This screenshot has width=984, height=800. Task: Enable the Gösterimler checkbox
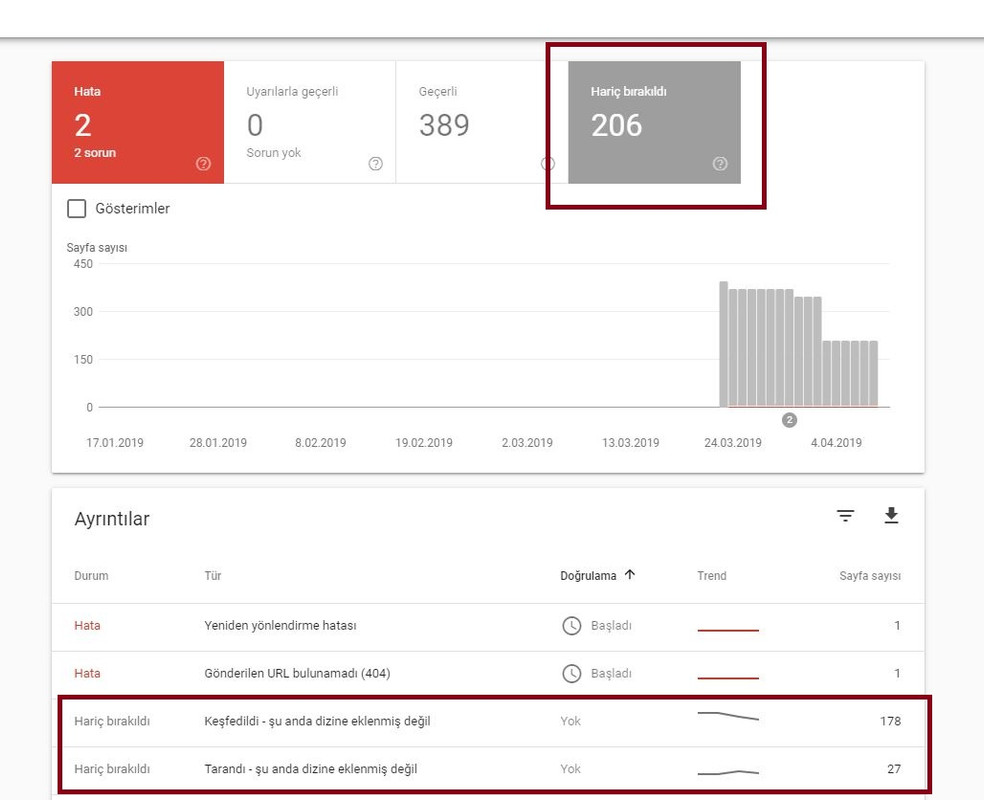tap(77, 208)
